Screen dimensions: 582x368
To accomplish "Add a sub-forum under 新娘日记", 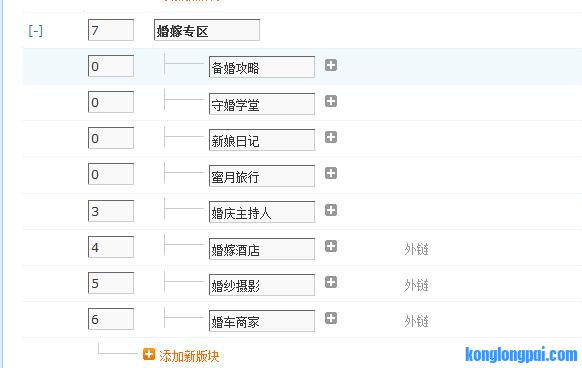I will coord(331,137).
